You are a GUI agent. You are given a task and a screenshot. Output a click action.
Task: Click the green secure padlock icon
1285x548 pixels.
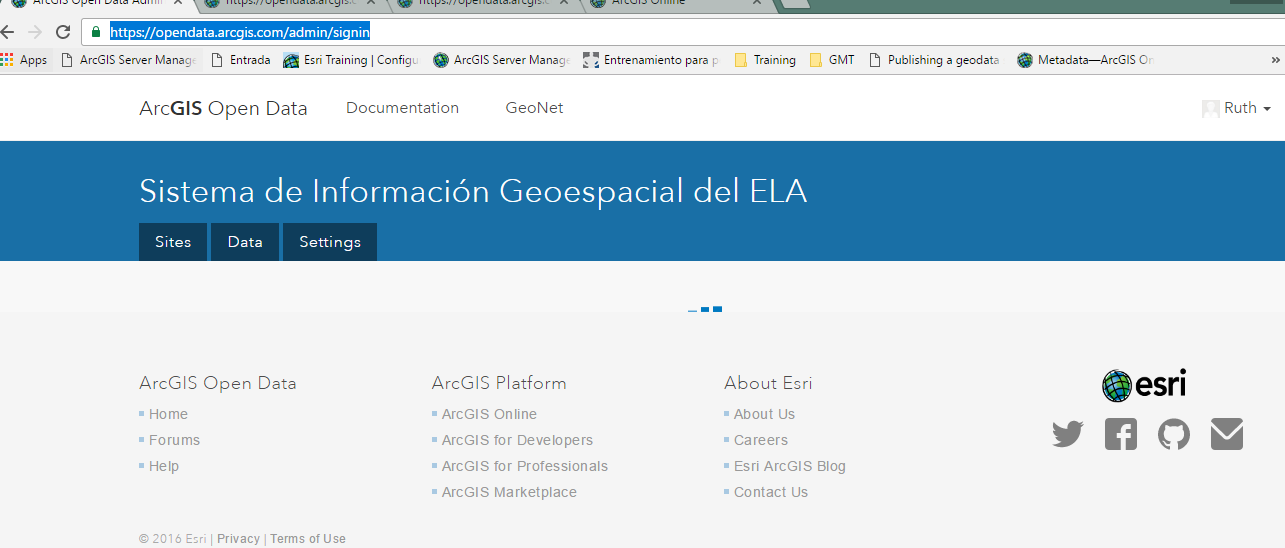(96, 32)
